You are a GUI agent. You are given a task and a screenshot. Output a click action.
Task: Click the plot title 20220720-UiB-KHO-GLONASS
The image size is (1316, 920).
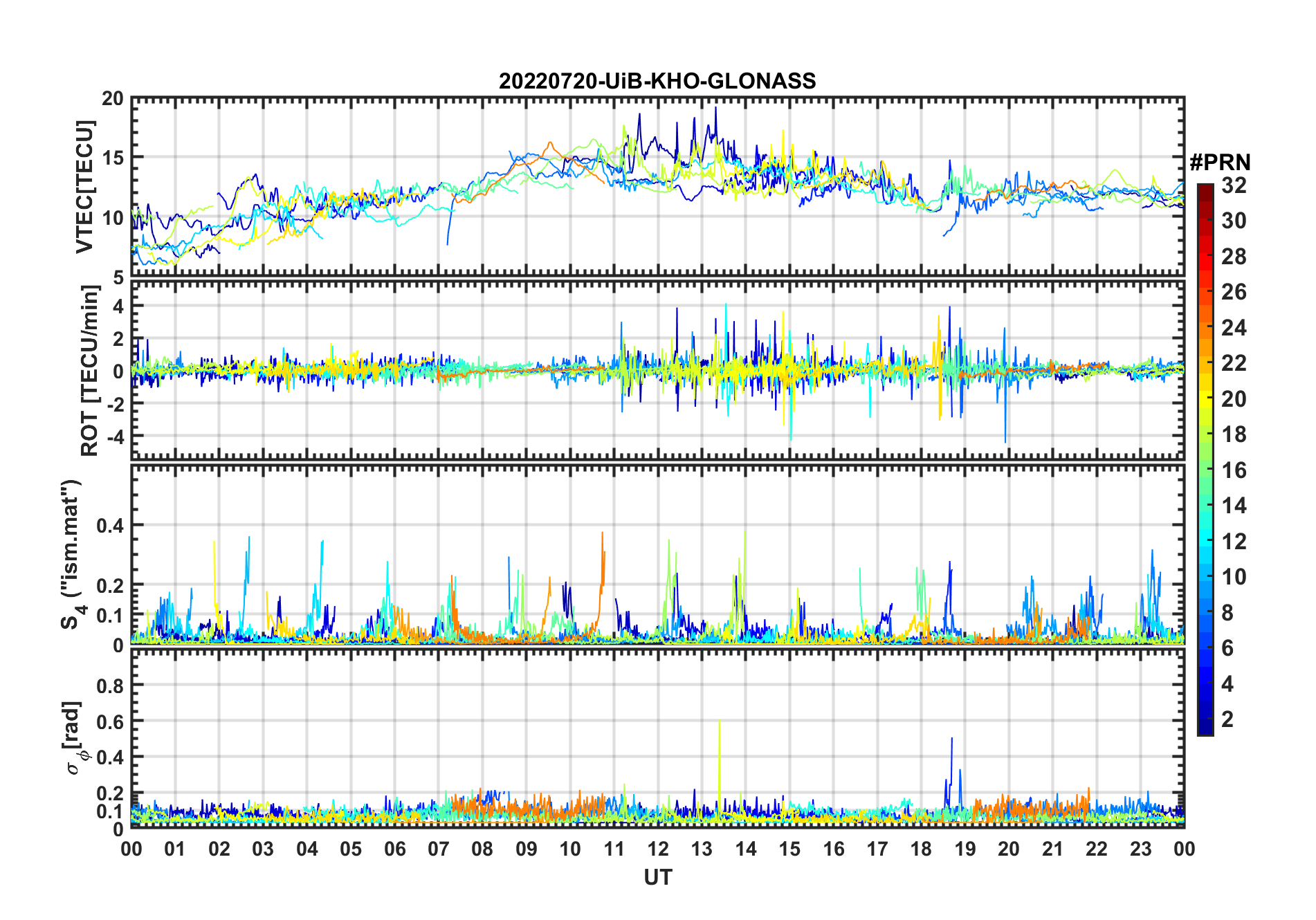657,81
